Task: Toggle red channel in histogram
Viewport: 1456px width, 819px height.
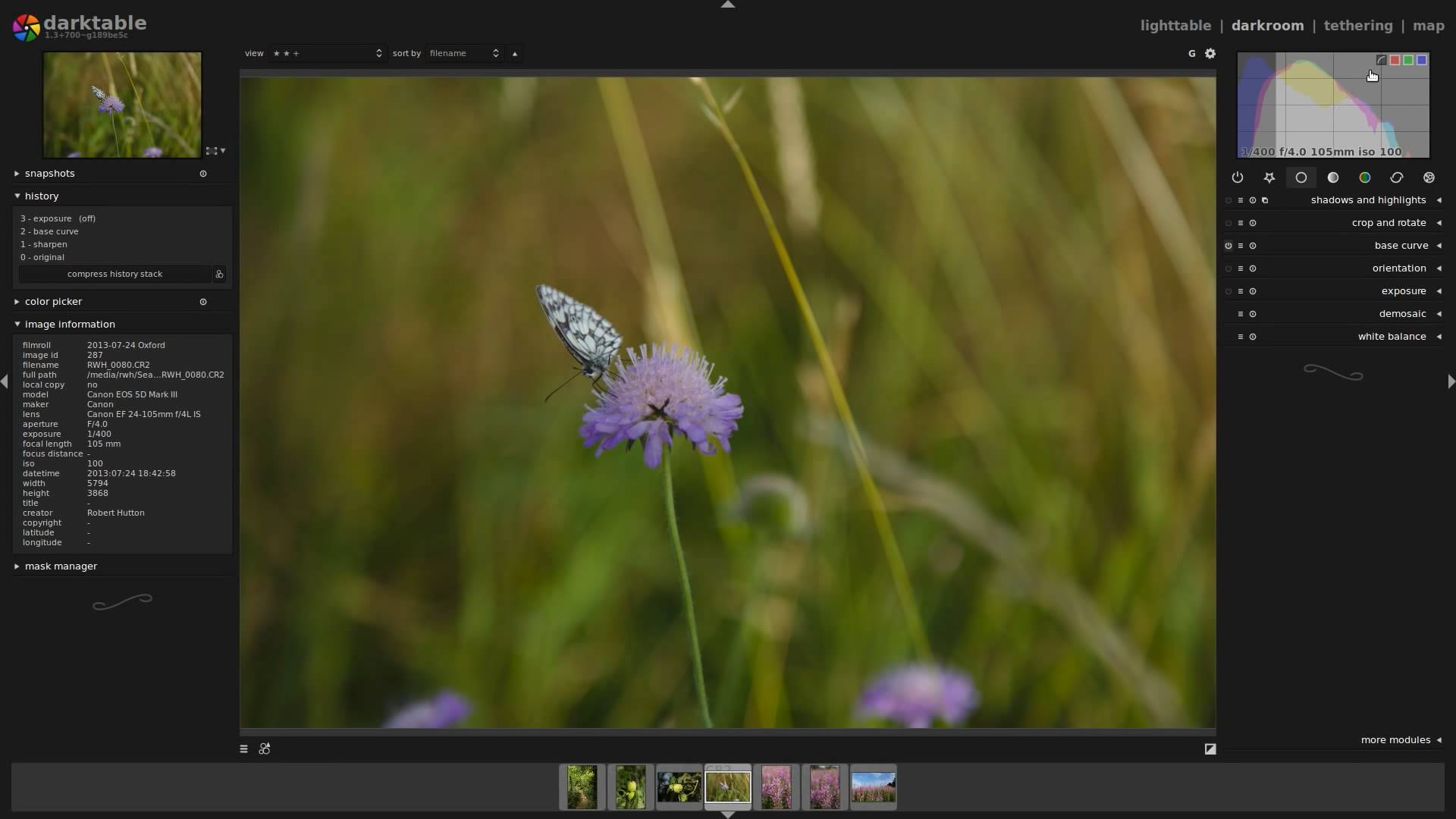Action: [x=1394, y=60]
